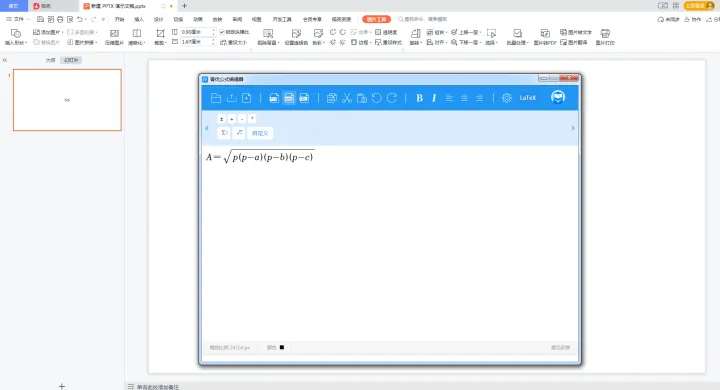Click the feedback link in editor footer
The width and height of the screenshot is (720, 390).
point(560,348)
